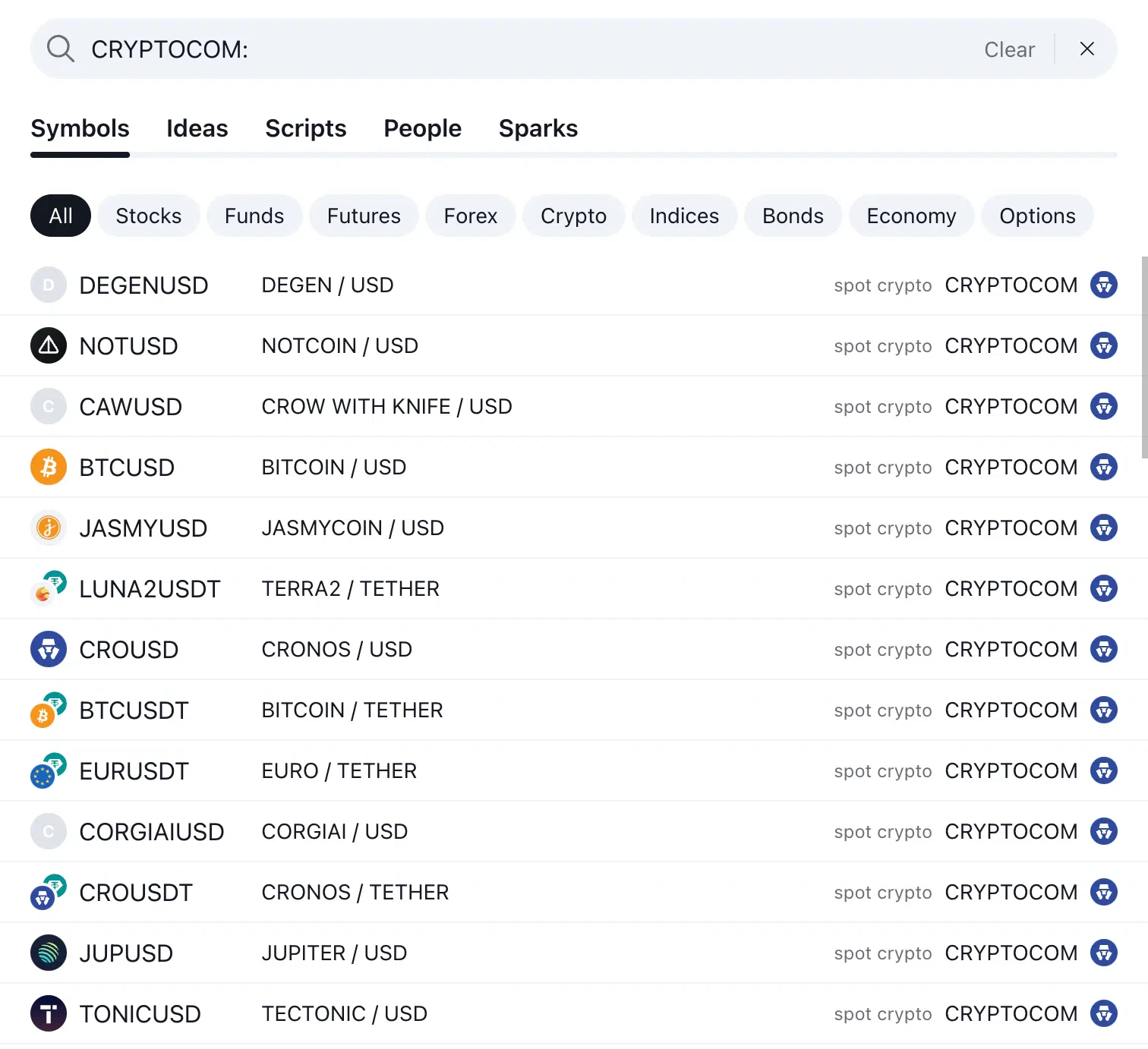The width and height of the screenshot is (1148, 1049).
Task: Click the CAWUSD placeholder coin icon
Action: [49, 406]
